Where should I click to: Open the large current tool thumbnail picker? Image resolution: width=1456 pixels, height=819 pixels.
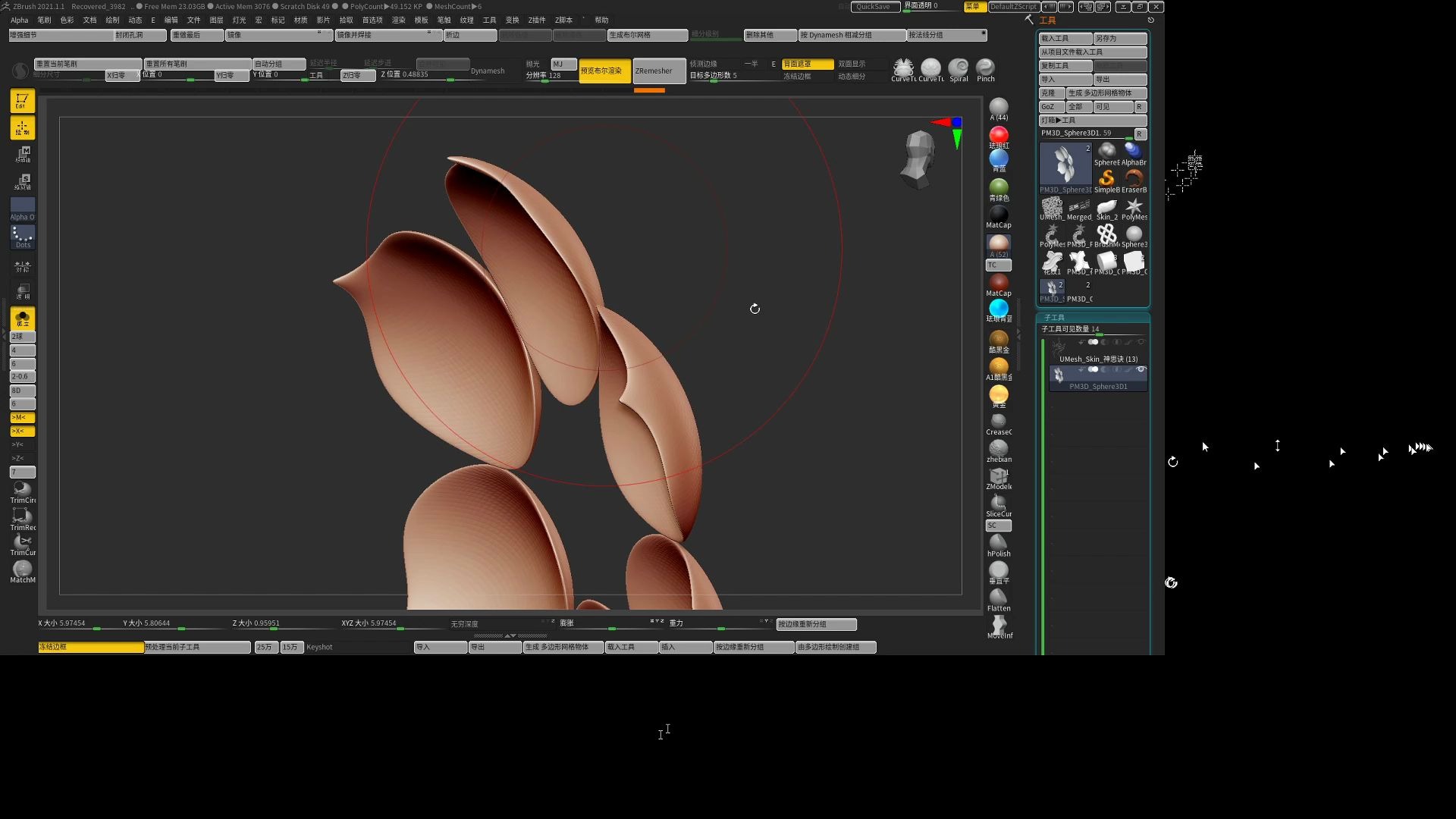point(1065,167)
